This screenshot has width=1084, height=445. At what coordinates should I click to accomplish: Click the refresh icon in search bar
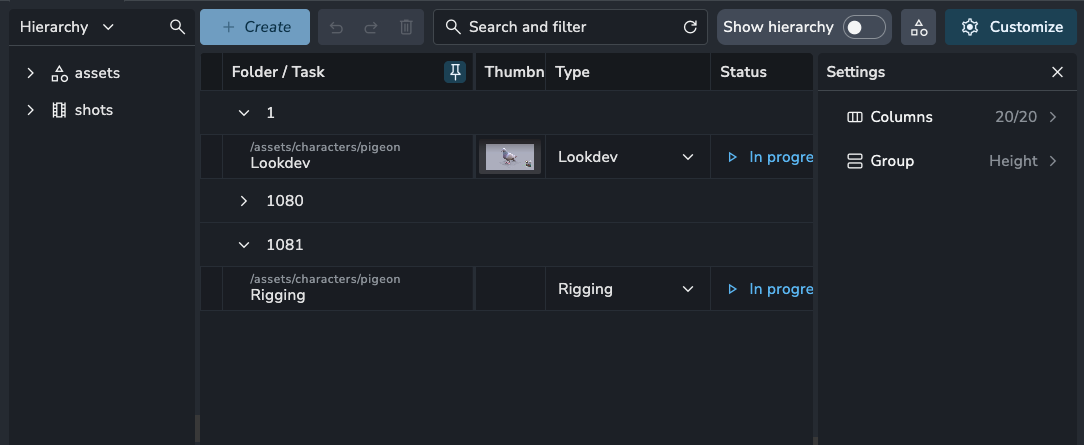pos(690,27)
